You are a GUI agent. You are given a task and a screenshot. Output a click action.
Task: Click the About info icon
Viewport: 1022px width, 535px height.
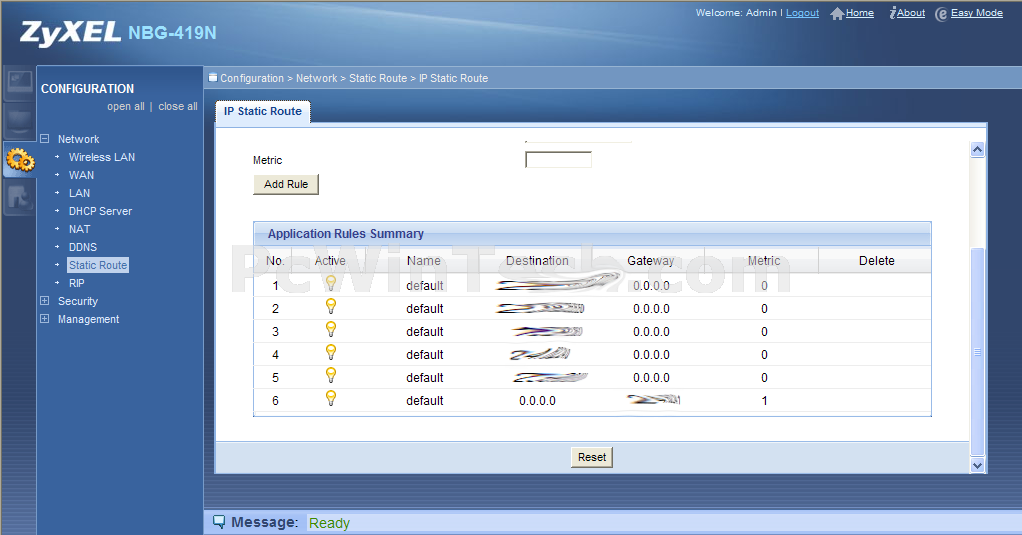[892, 13]
